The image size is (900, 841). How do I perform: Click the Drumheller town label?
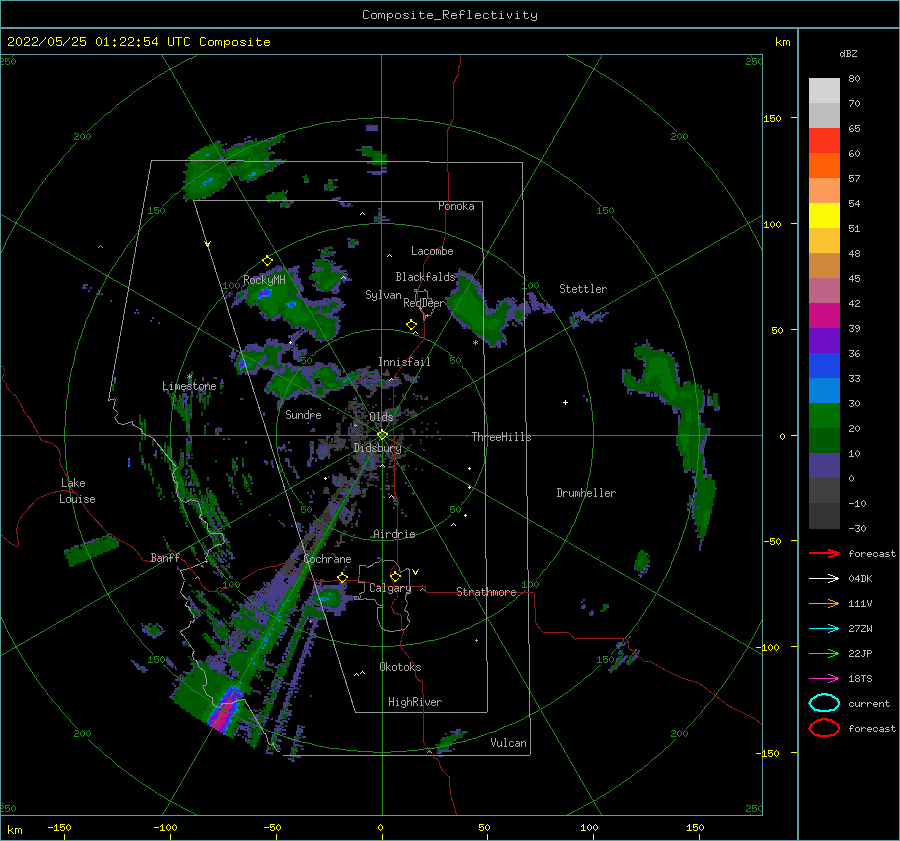pyautogui.click(x=586, y=493)
